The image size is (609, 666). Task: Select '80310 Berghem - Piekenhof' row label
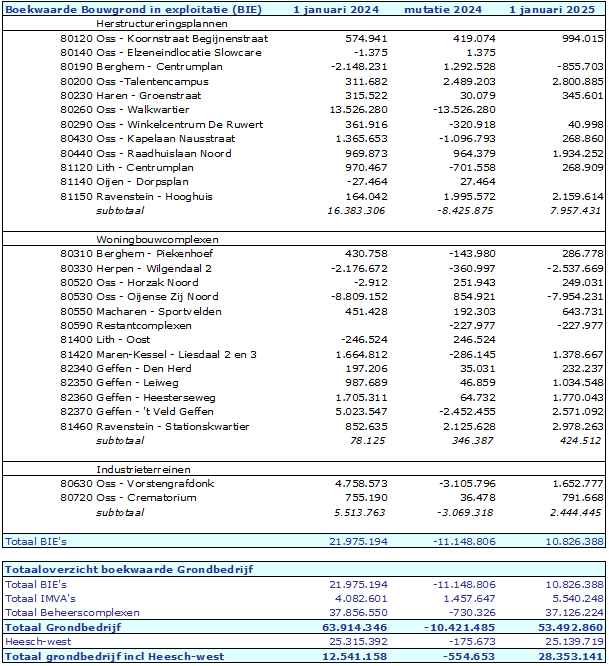(136, 254)
